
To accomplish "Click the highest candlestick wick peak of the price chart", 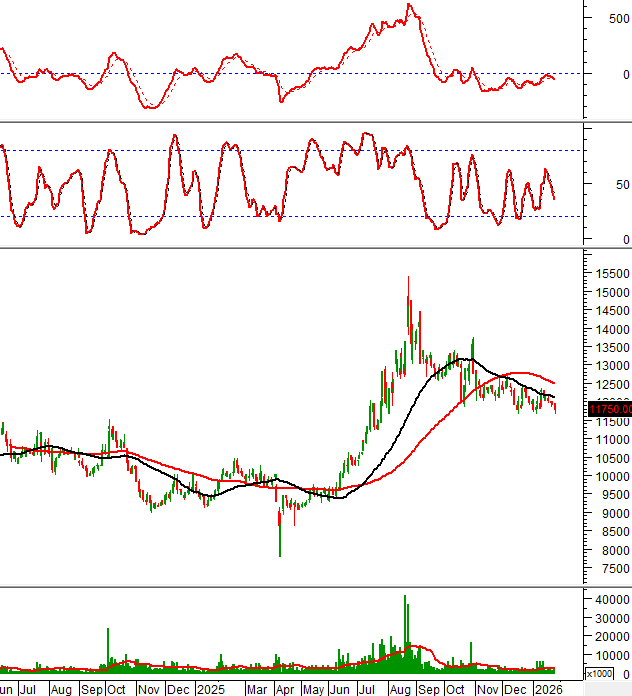I will pyautogui.click(x=408, y=278).
